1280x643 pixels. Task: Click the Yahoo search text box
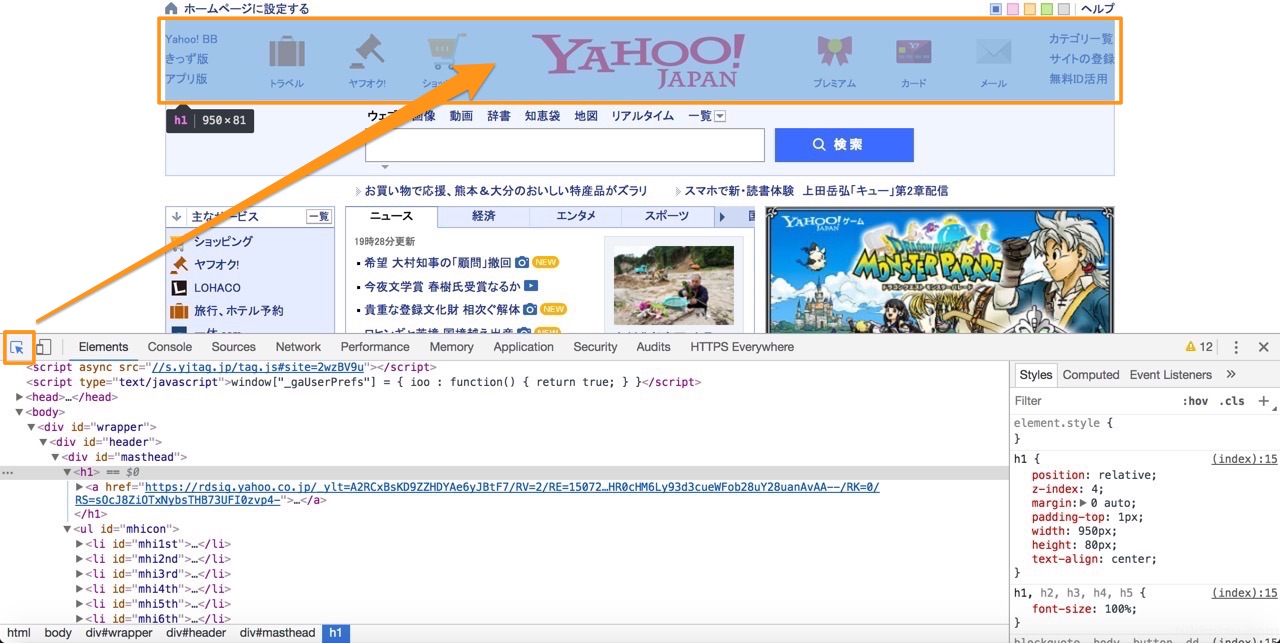coord(564,145)
